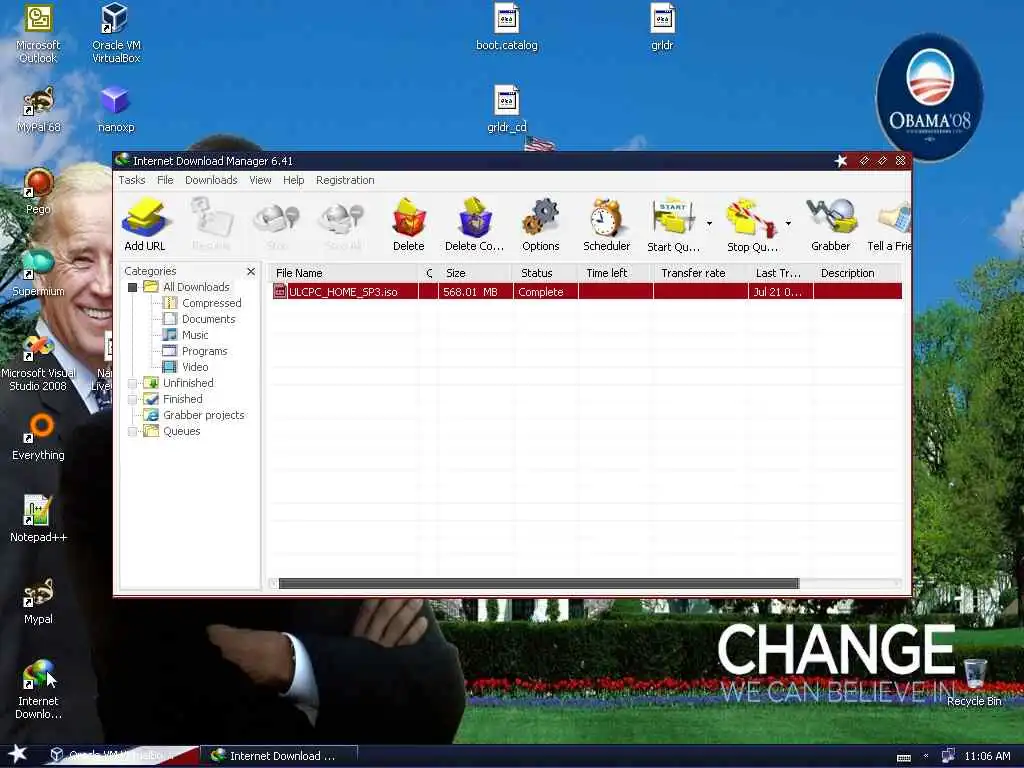Click the Add URL toolbar icon
Image resolution: width=1024 pixels, height=768 pixels.
coord(144,224)
